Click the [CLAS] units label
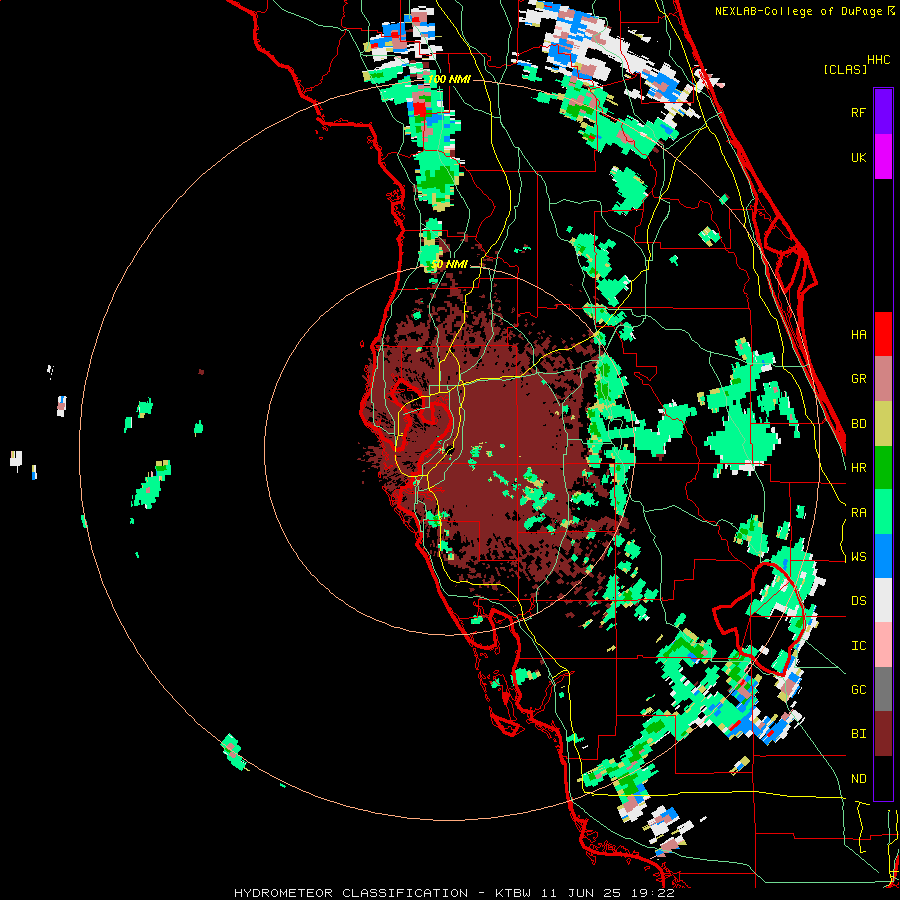The height and width of the screenshot is (900, 900). click(x=845, y=69)
